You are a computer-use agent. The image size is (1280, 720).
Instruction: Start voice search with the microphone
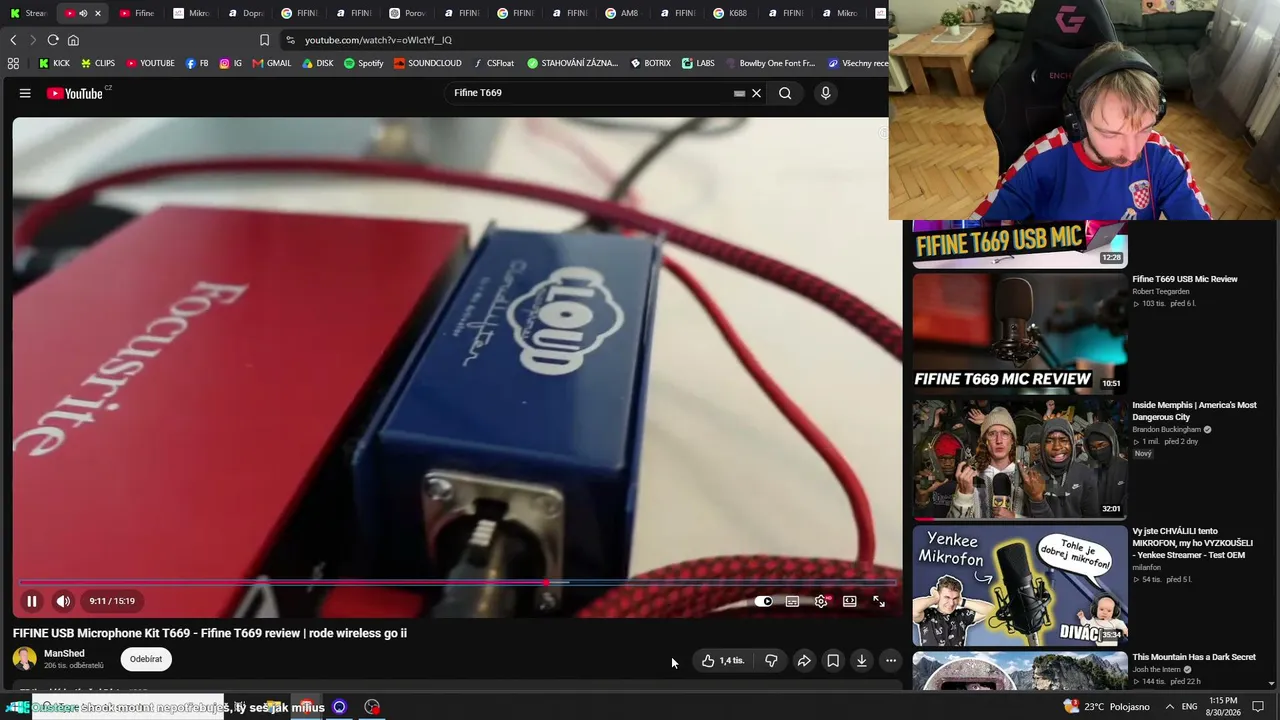pyautogui.click(x=825, y=93)
